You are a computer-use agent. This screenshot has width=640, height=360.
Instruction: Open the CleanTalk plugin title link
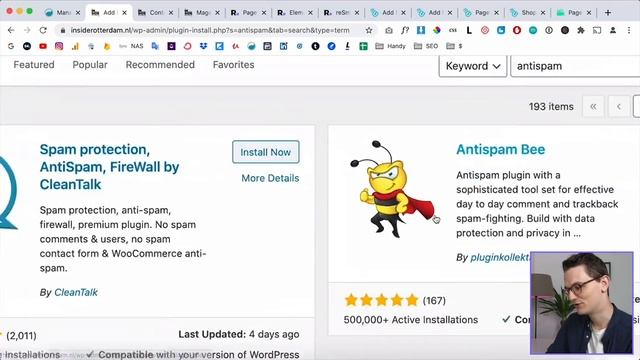109,167
